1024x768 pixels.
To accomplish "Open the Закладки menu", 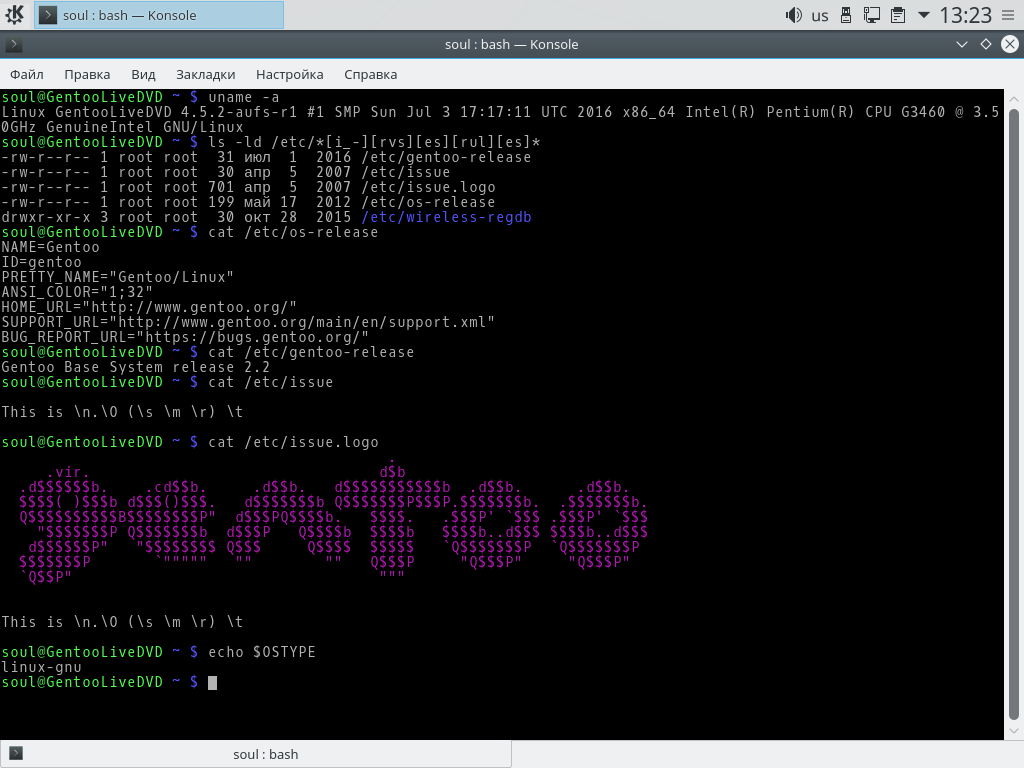I will pyautogui.click(x=206, y=74).
